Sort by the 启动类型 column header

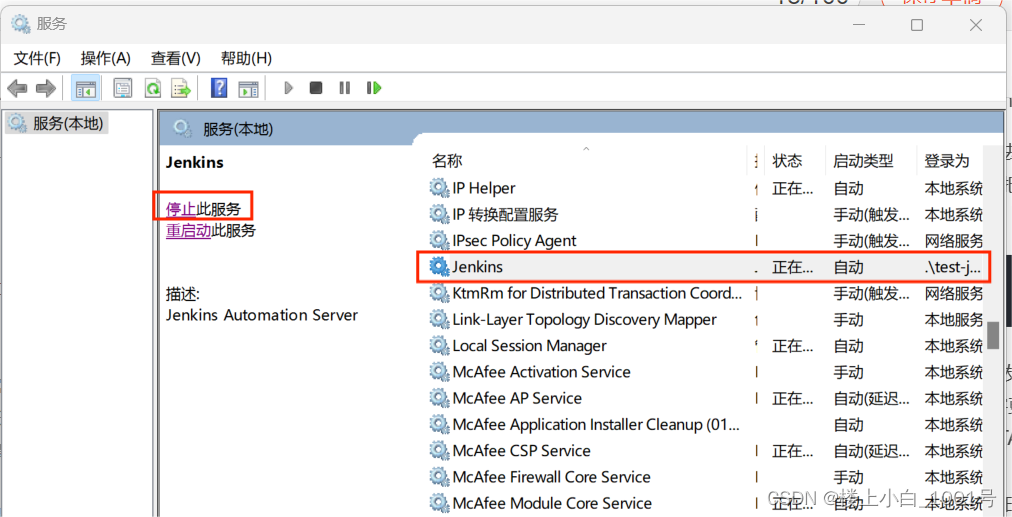[x=864, y=161]
